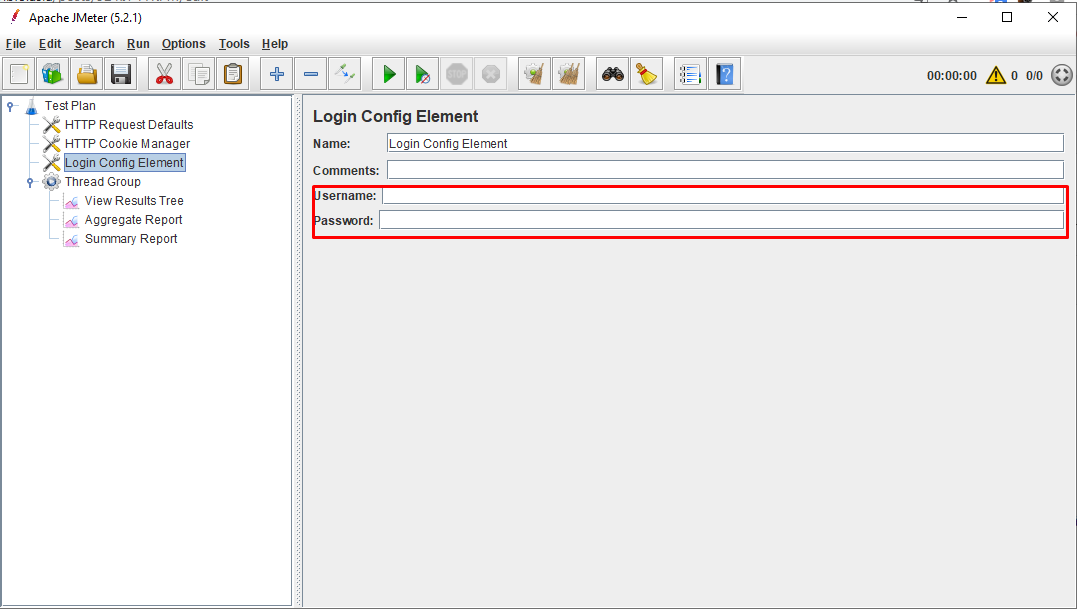Click the Name input field
The image size is (1077, 613).
tap(725, 143)
